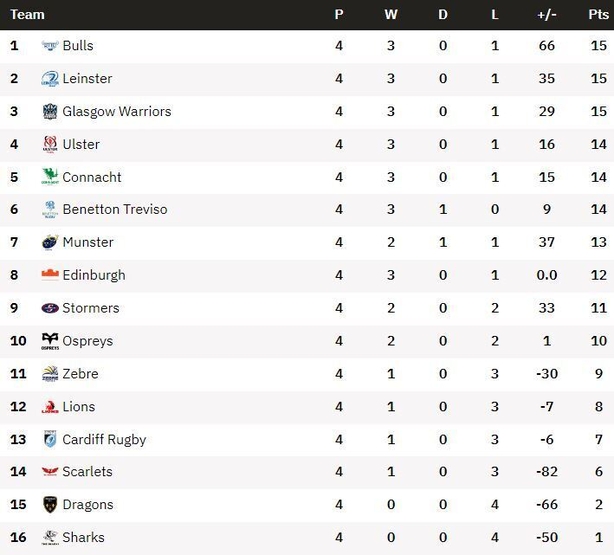Viewport: 614px width, 555px height.
Task: Click the Stormers oval logo
Action: click(x=50, y=308)
